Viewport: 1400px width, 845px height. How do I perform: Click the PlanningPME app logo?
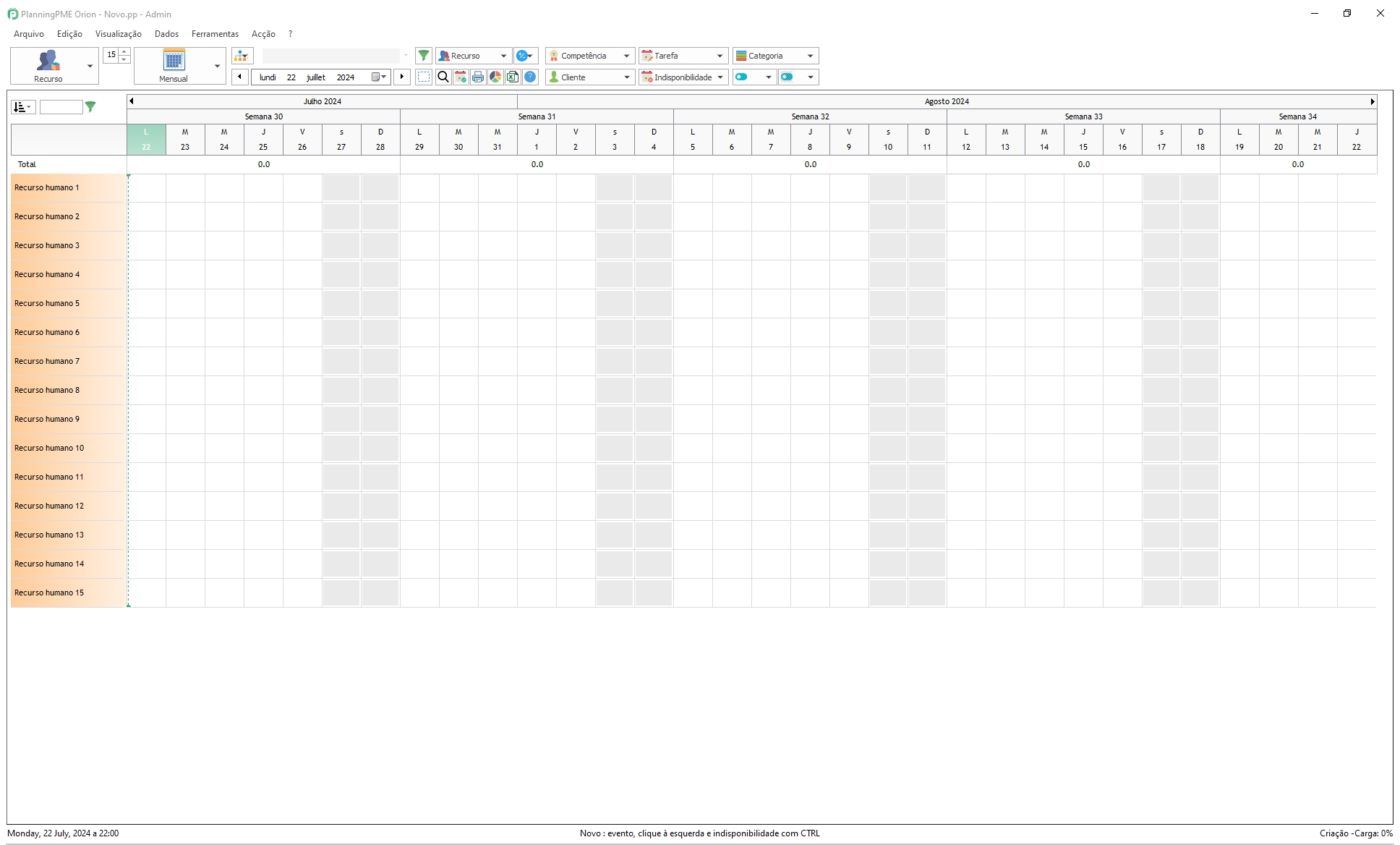coord(12,14)
